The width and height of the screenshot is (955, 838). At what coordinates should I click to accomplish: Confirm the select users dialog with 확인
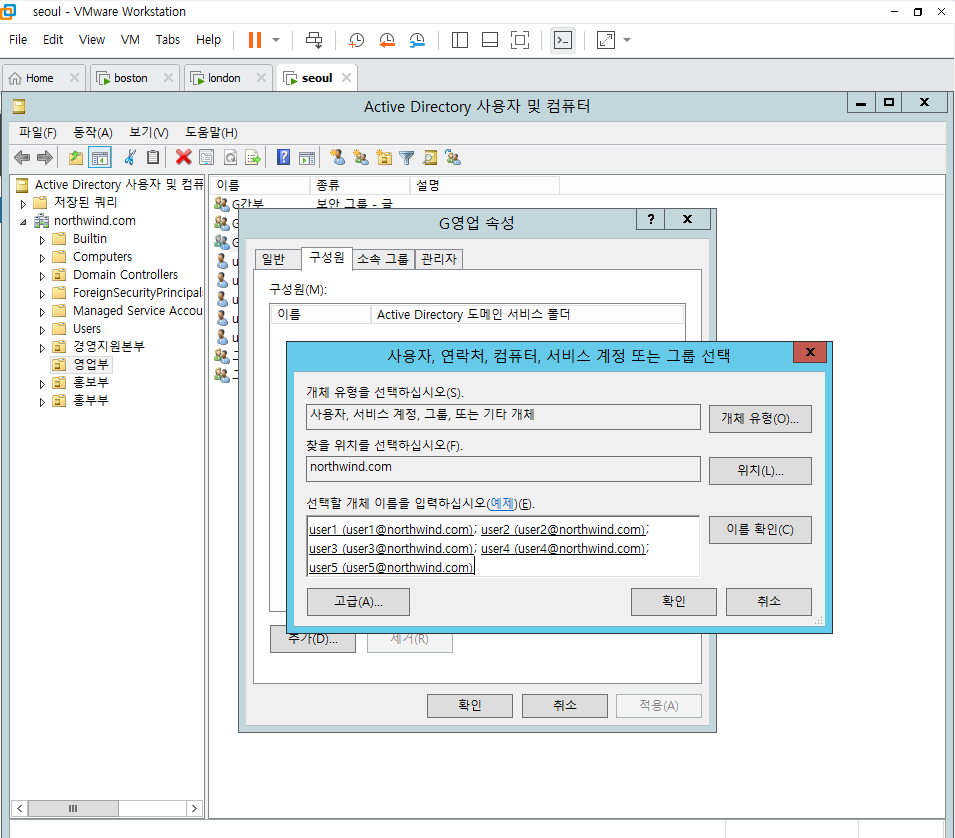(x=674, y=602)
